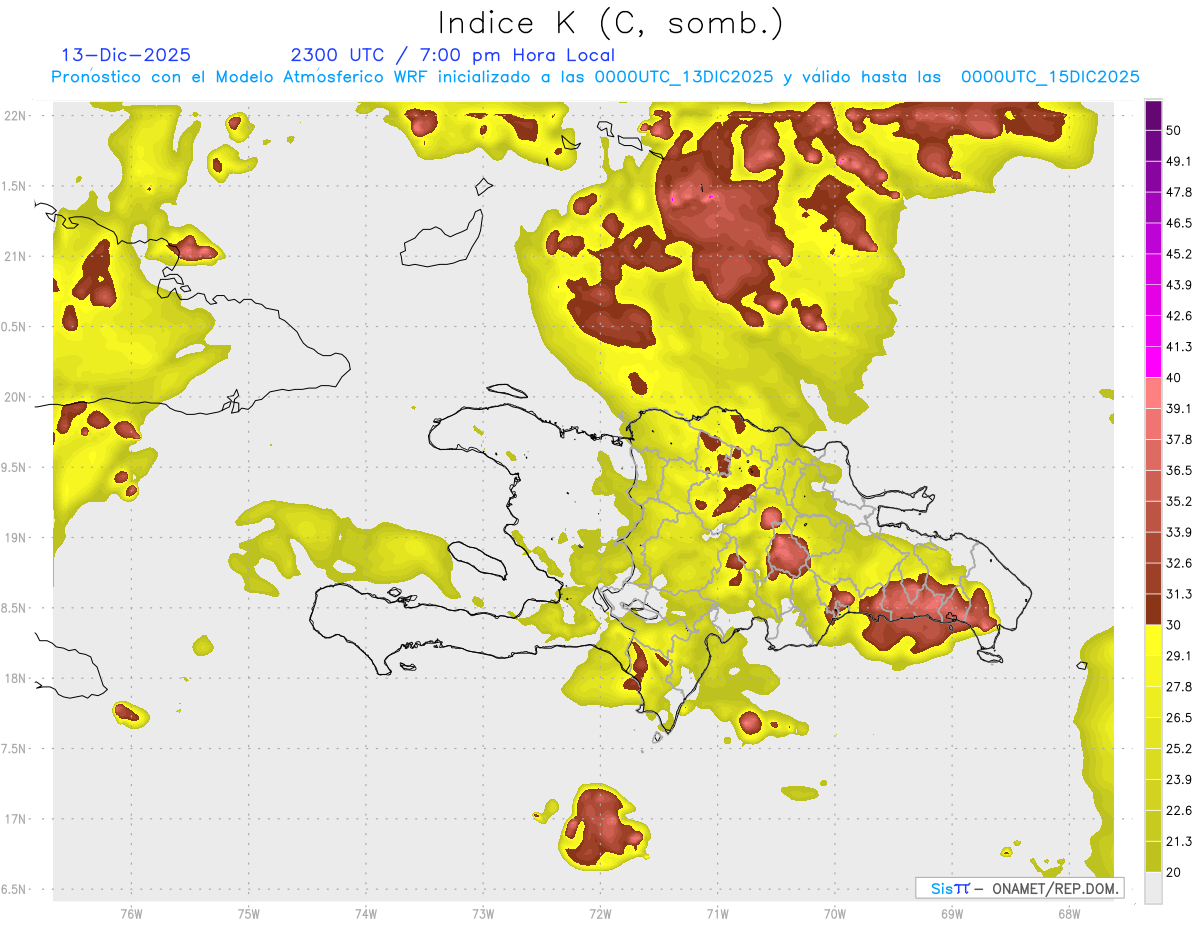Click the colorbar value "32.6"
This screenshot has height=927, width=1200.
coord(1179,563)
